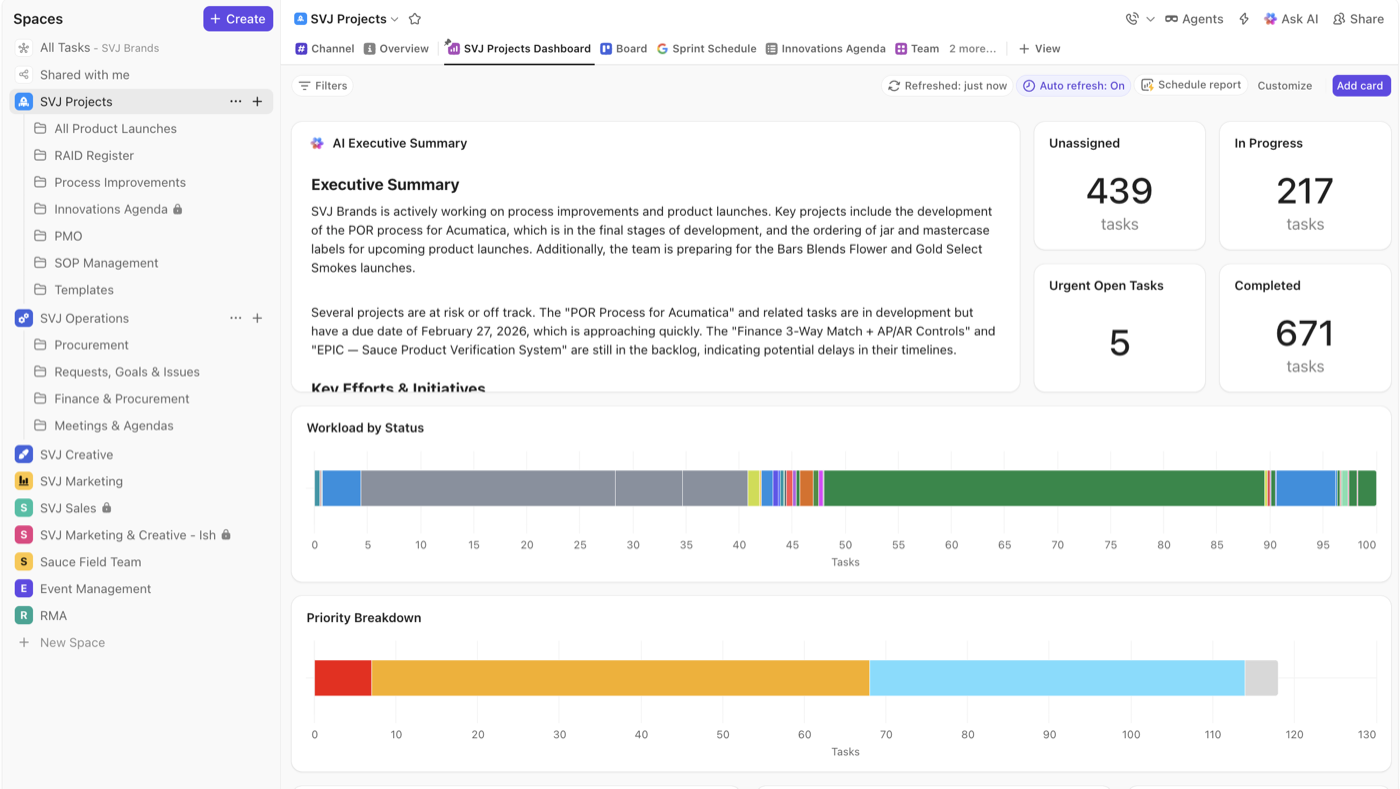Screen dimensions: 1400x789
Task: Click the Schedule report button
Action: pyautogui.click(x=1191, y=85)
